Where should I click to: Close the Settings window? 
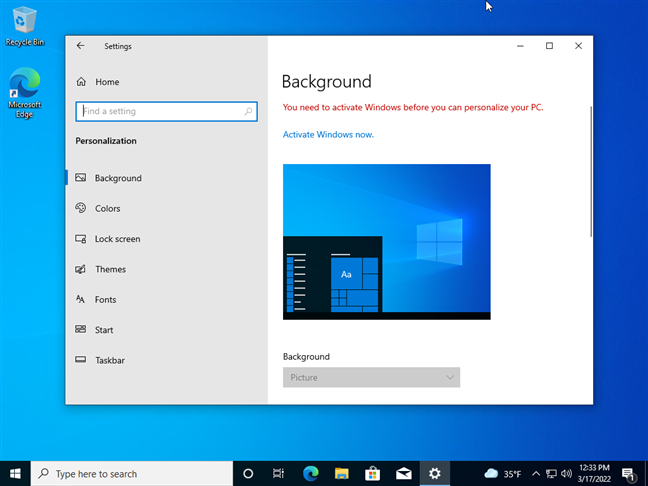[x=578, y=46]
